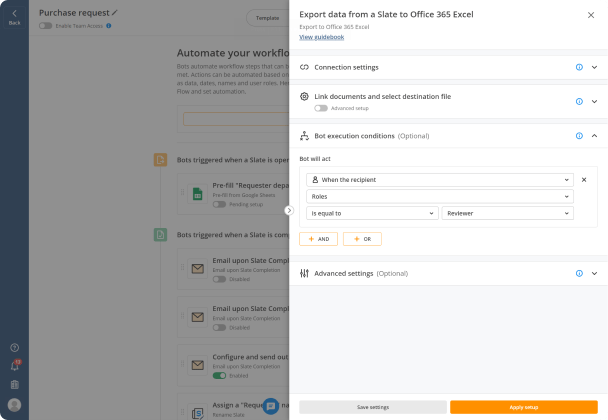Click Rename Slate bot icon
The image size is (608, 420).
coord(197,413)
